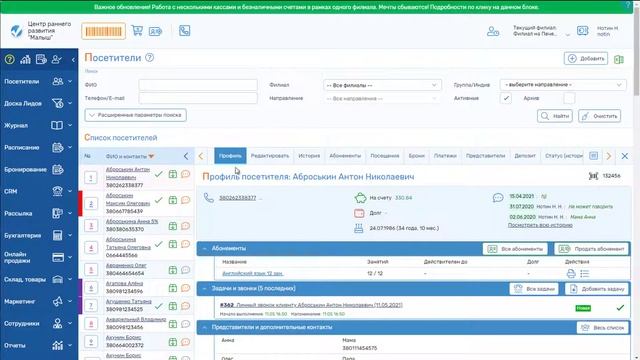Open the Группа/Индив direction dropdown

click(563, 85)
